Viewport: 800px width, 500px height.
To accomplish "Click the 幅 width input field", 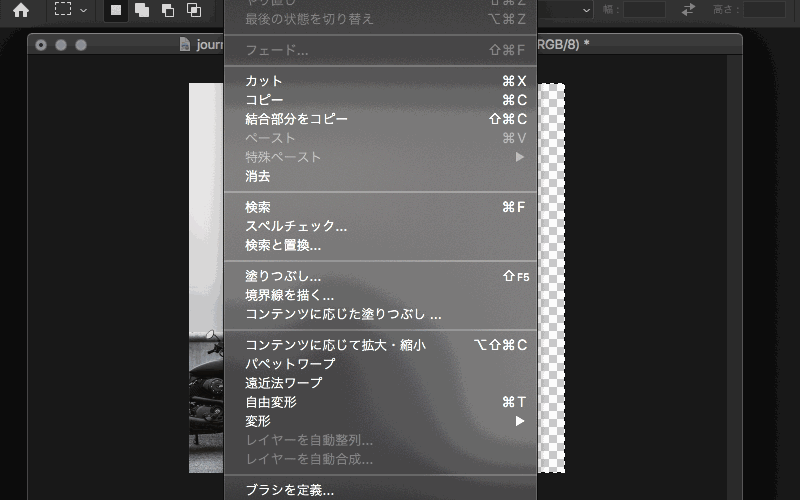I will (x=644, y=9).
